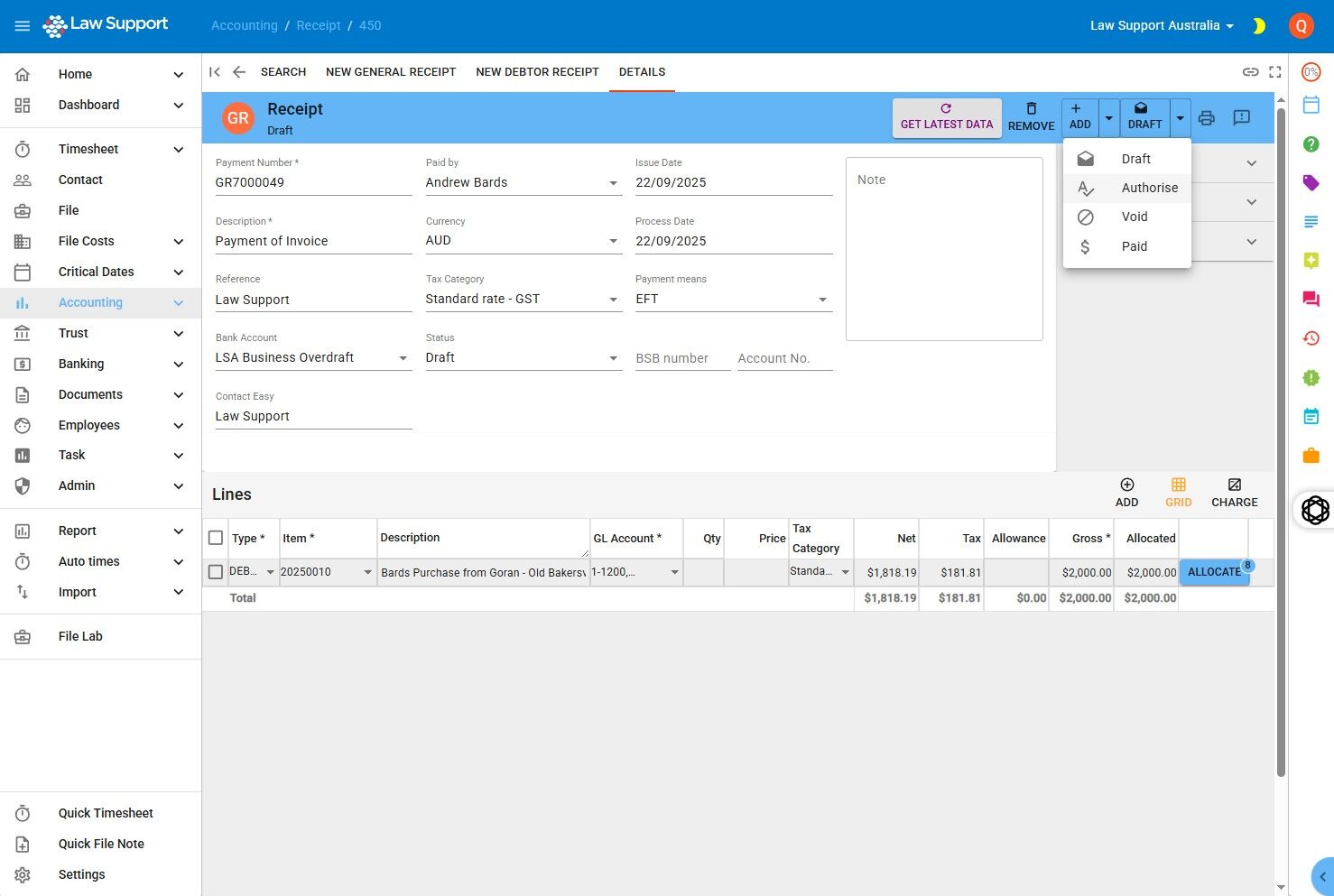Choose Paid from the status menu
Screen dimensions: 1334x896
(x=1126, y=246)
